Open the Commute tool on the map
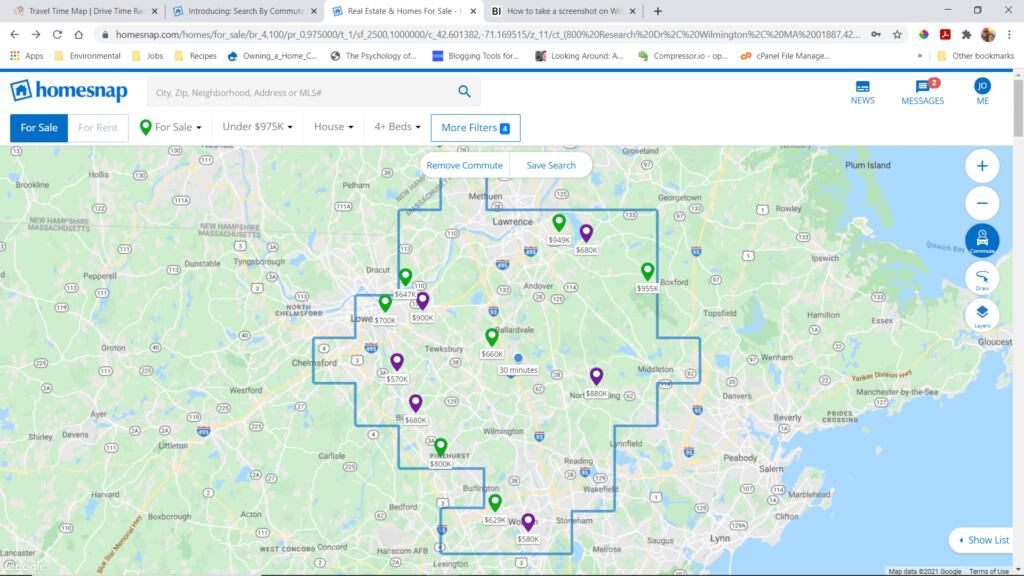Viewport: 1024px width, 576px height. [x=981, y=240]
